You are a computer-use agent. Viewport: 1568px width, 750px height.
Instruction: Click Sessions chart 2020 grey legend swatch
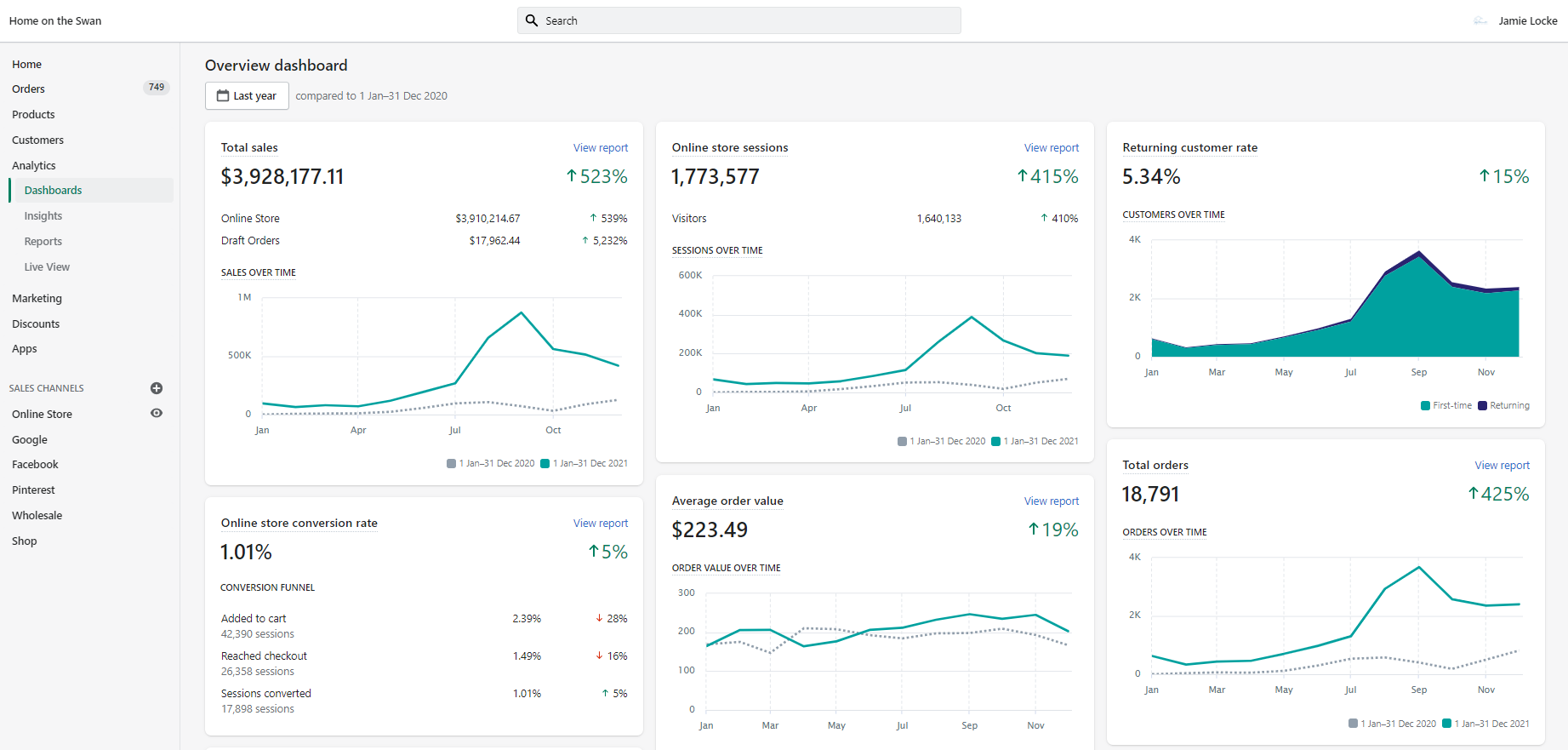click(x=902, y=441)
